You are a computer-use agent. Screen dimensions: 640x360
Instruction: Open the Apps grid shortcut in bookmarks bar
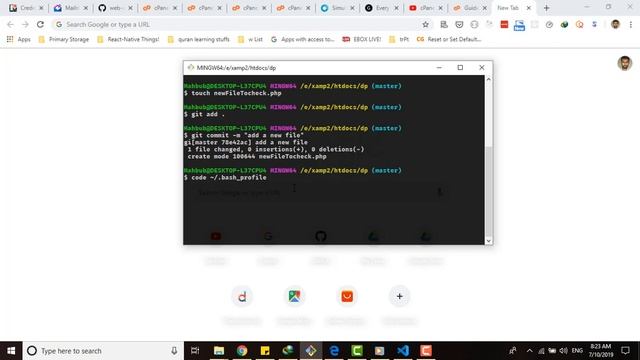click(18, 39)
